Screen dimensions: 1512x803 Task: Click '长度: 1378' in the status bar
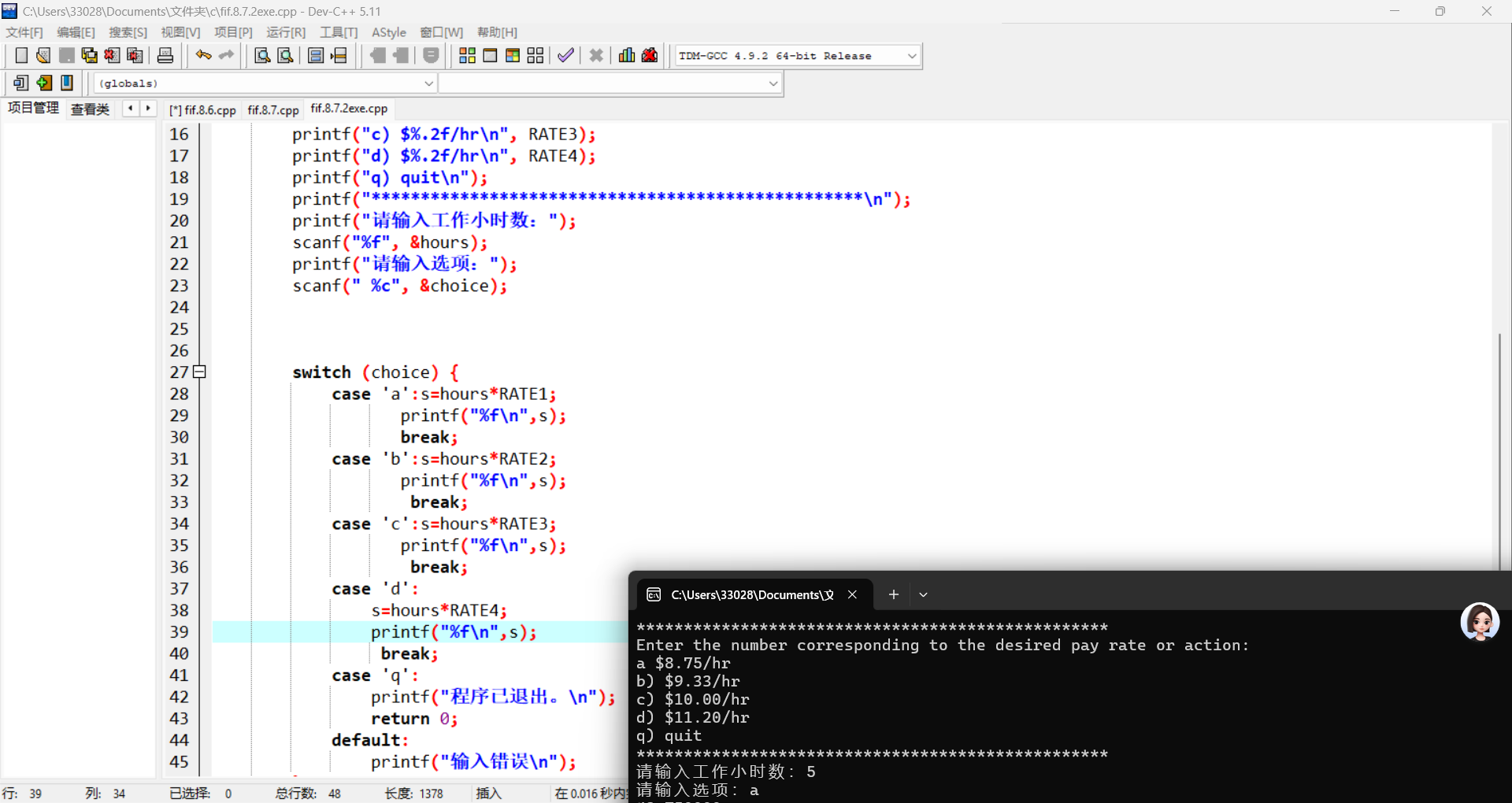(x=414, y=794)
